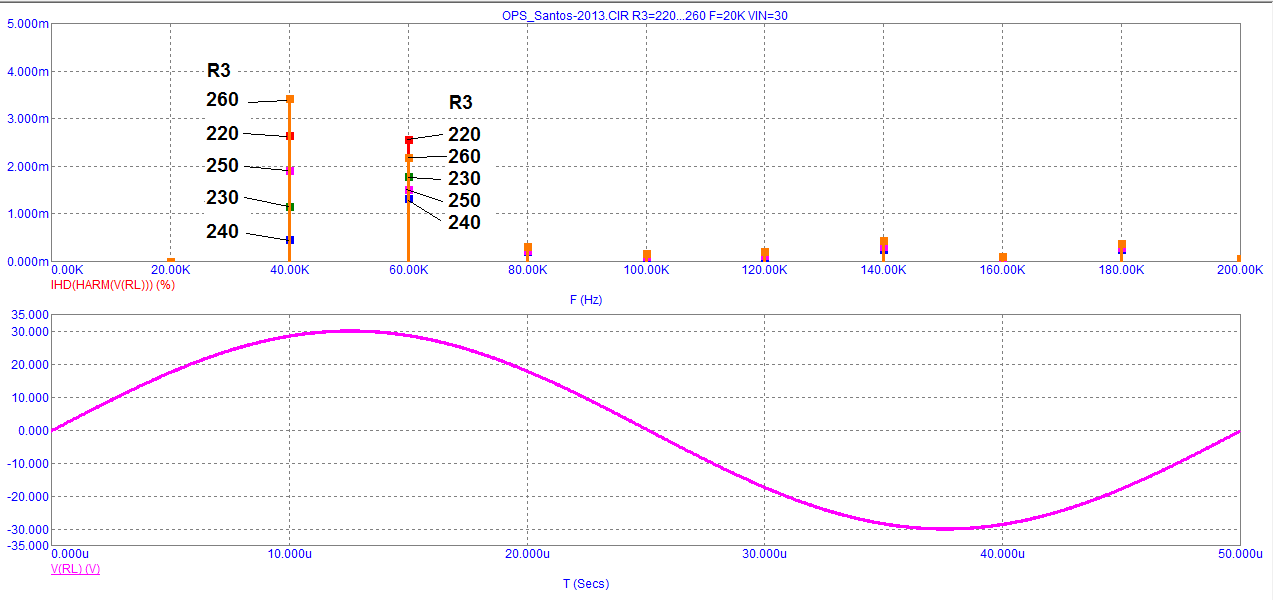Viewport: 1273px width, 600px height.
Task: Click annotation 250 beside the 60K harmonic
Action: tap(464, 201)
